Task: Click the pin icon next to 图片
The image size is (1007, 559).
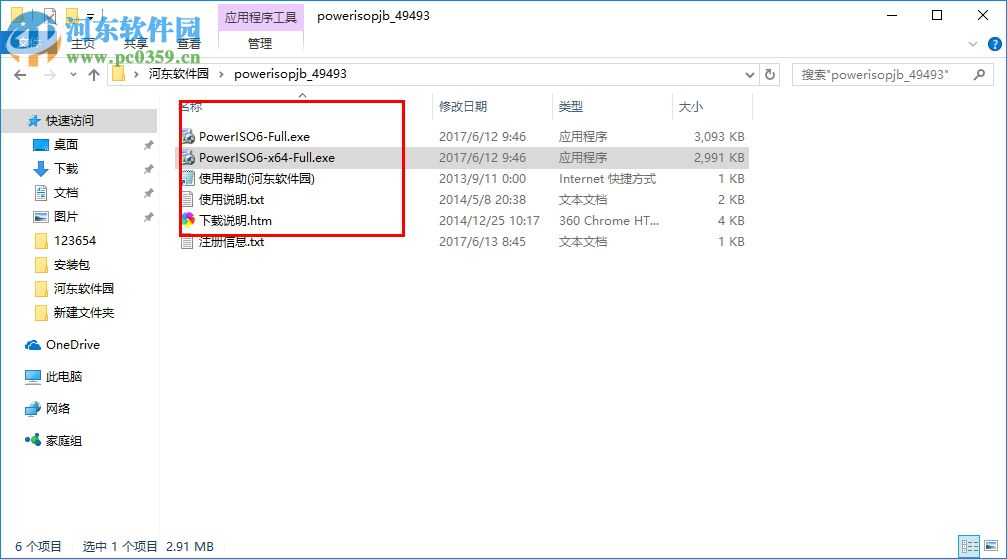Action: pyautogui.click(x=148, y=217)
